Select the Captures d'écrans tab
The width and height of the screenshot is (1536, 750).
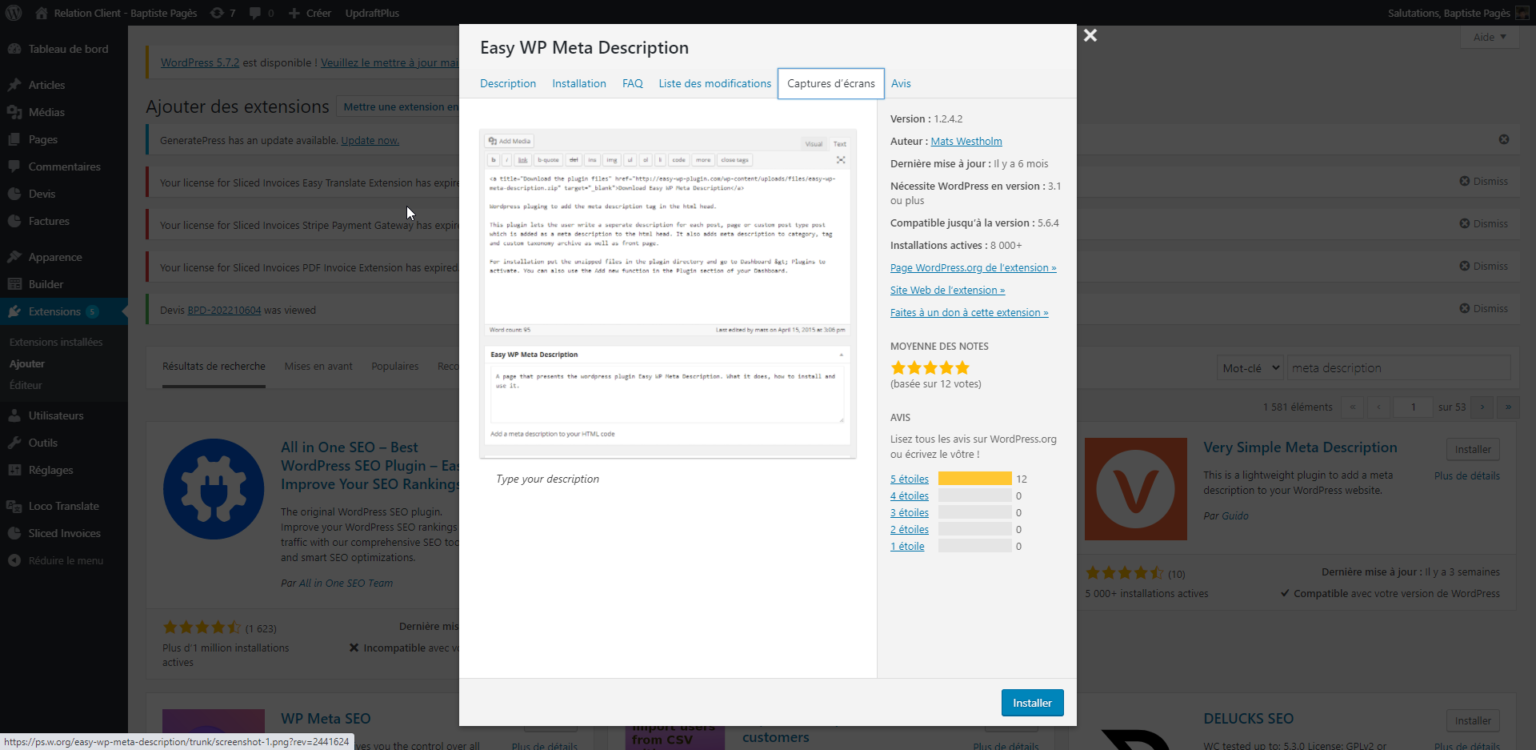(831, 83)
